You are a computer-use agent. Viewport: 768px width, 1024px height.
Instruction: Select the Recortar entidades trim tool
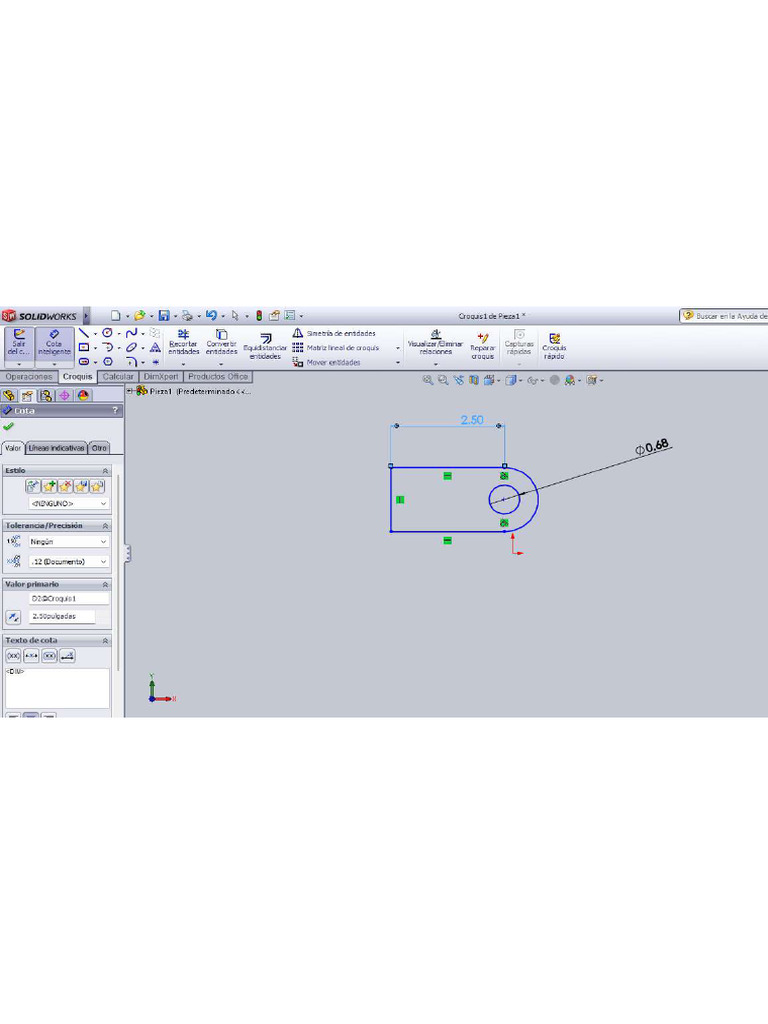183,341
